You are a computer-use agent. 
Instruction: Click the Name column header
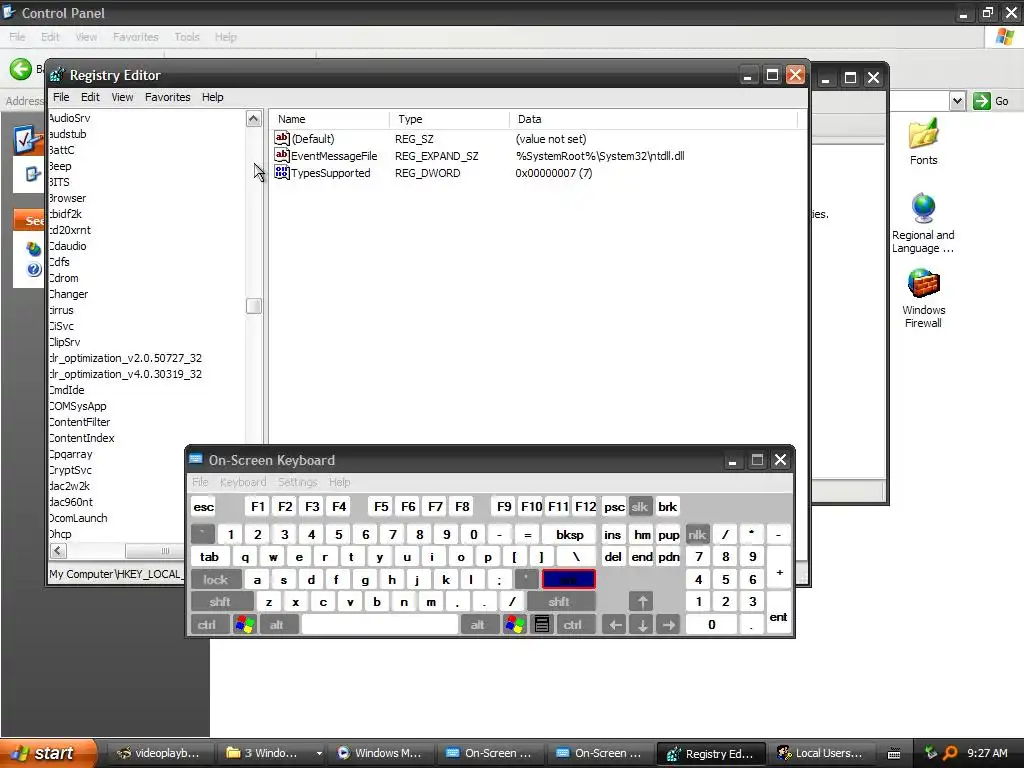tap(329, 119)
